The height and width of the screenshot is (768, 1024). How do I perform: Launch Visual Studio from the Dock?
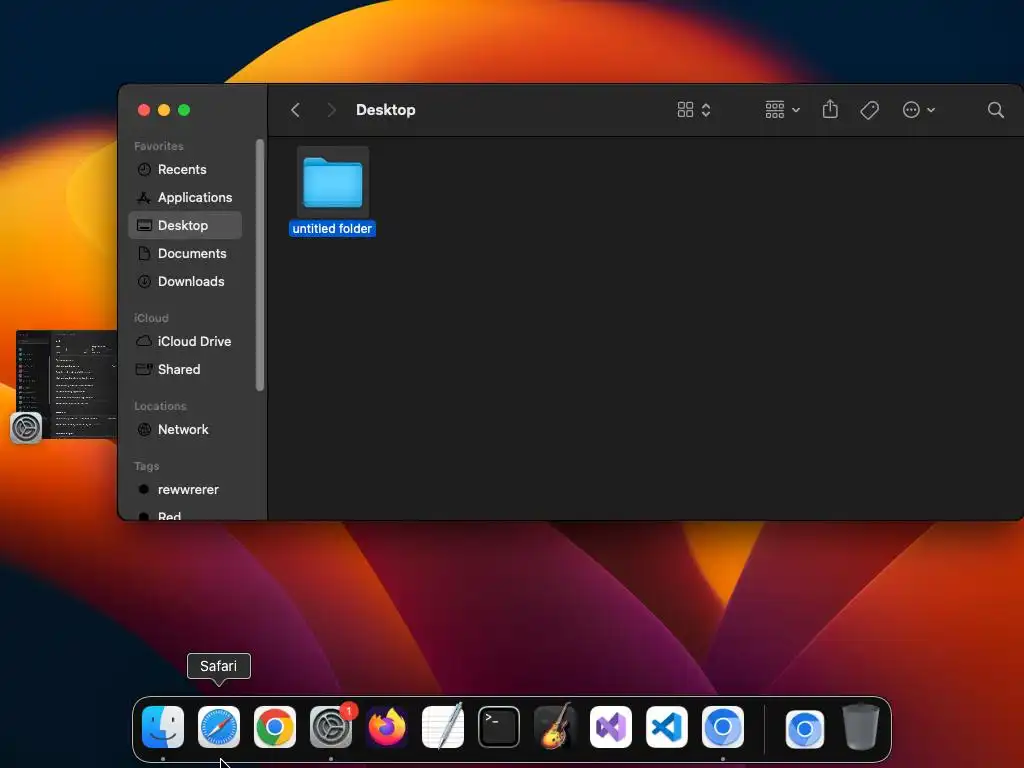tap(611, 727)
